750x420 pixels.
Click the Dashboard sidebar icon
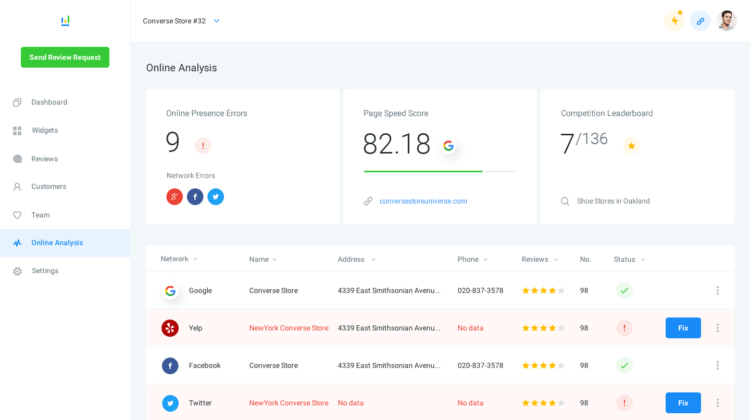pyautogui.click(x=17, y=102)
